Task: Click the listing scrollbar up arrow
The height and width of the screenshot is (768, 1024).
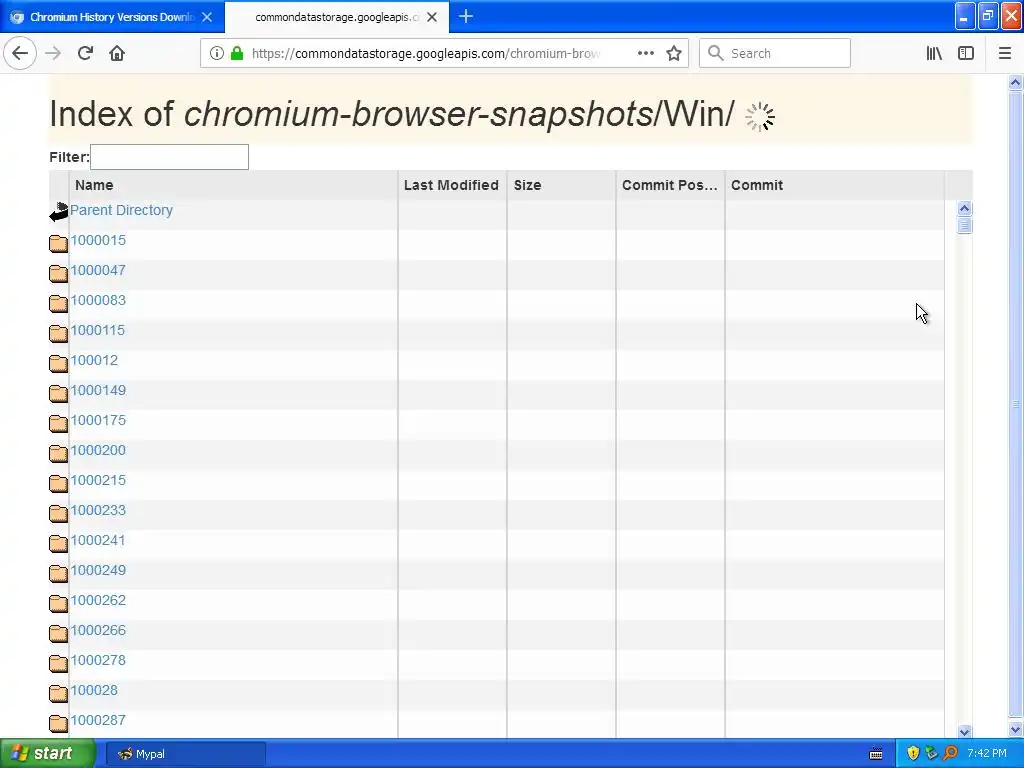Action: [965, 209]
